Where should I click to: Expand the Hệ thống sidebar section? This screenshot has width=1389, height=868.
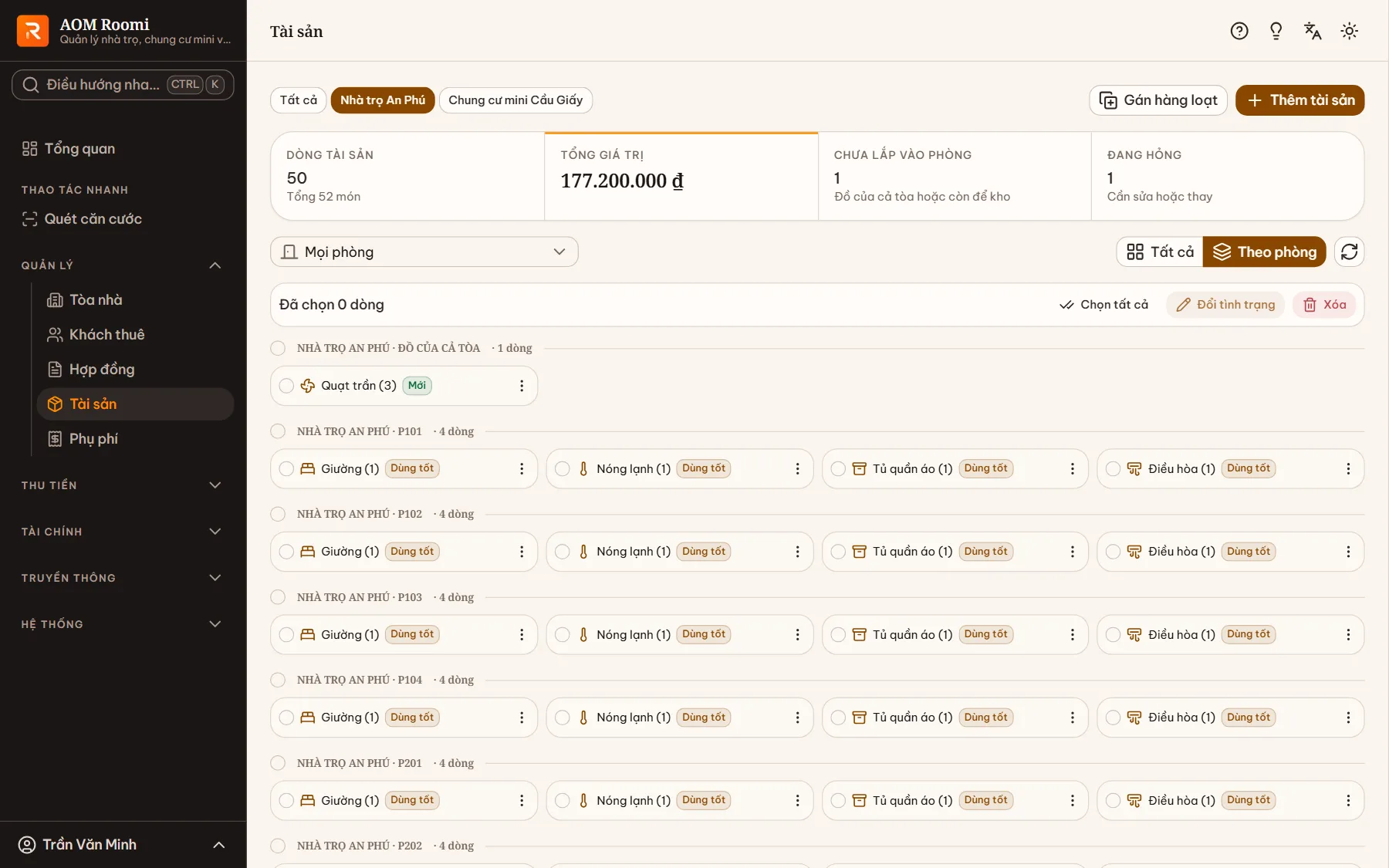tap(122, 624)
